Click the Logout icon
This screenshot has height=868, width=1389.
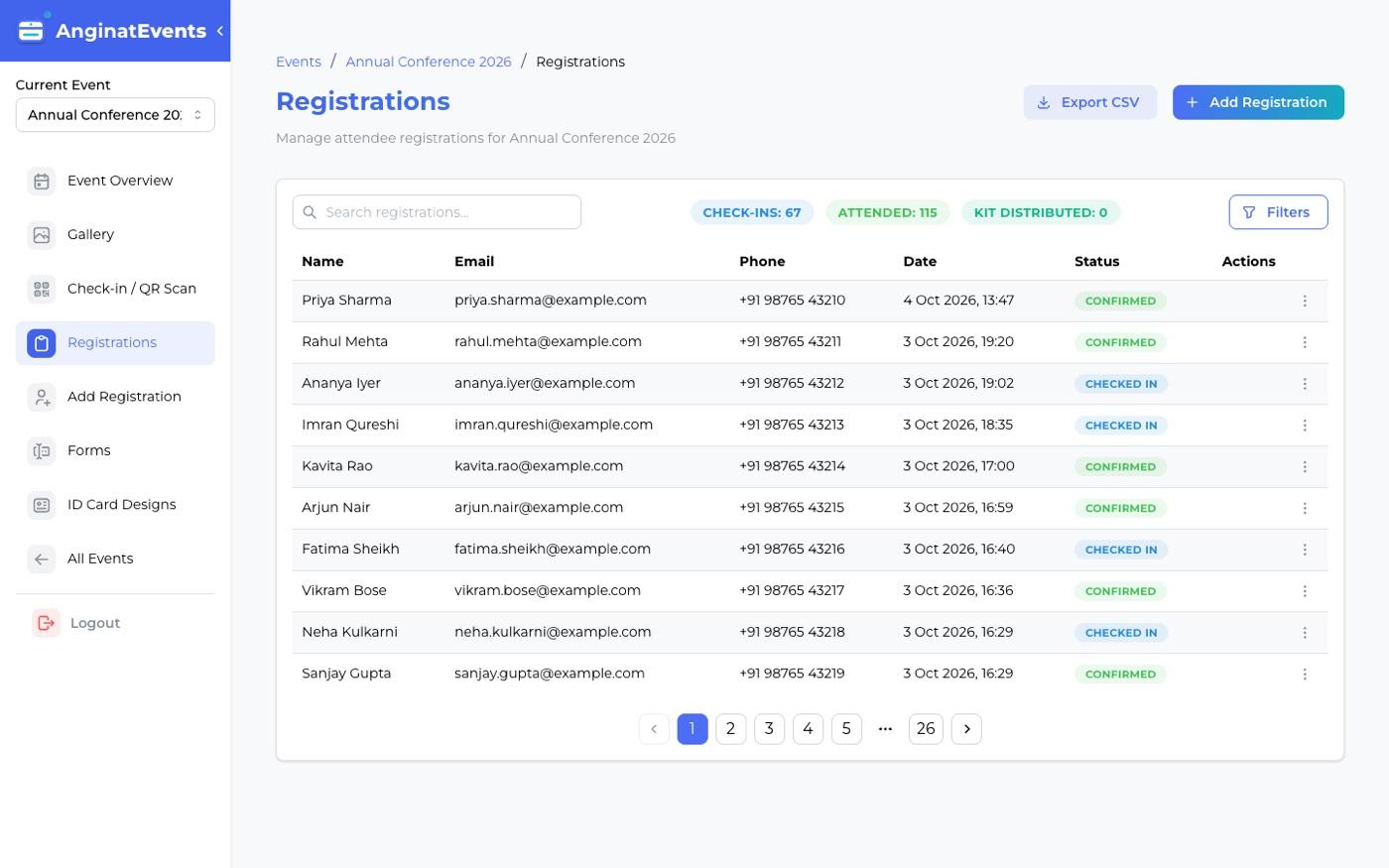pos(46,623)
